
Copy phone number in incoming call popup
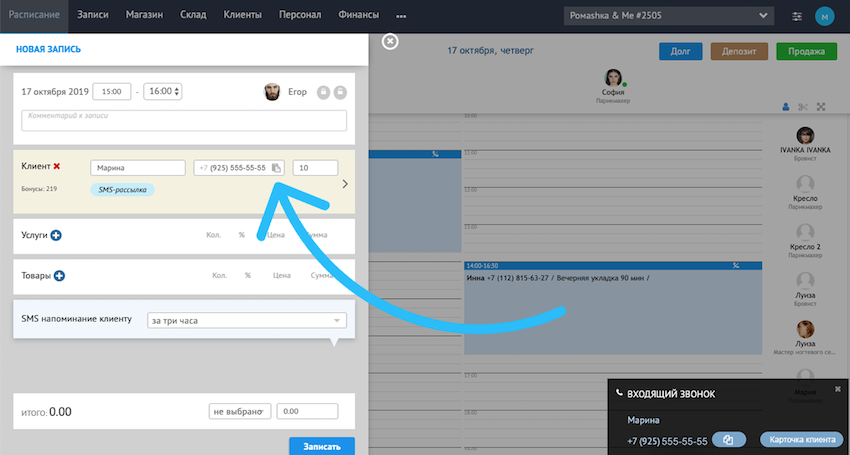729,440
